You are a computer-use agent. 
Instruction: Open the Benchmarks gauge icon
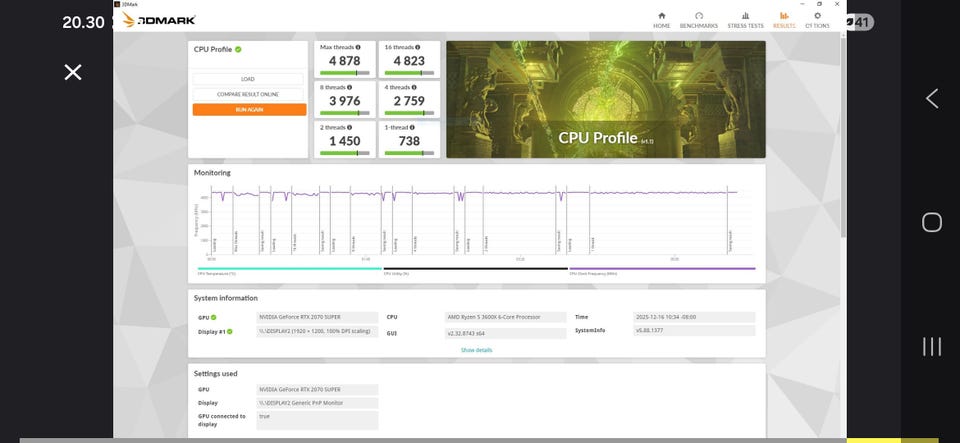click(699, 16)
